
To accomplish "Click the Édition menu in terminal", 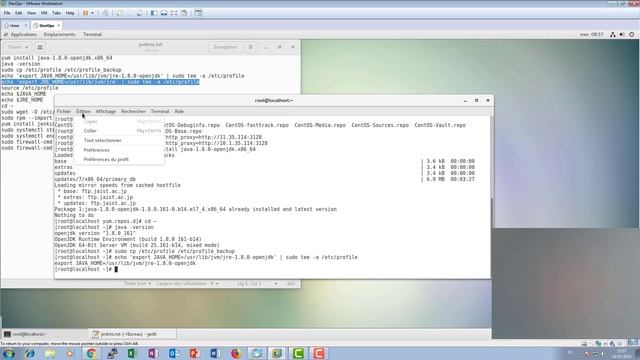I will tap(84, 111).
